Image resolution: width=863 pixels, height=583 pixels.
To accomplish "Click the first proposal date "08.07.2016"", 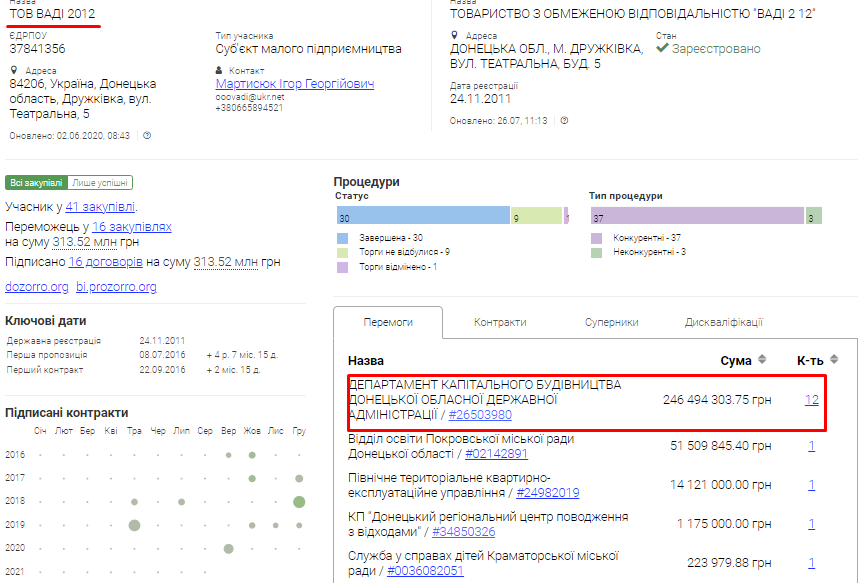I will [x=162, y=355].
